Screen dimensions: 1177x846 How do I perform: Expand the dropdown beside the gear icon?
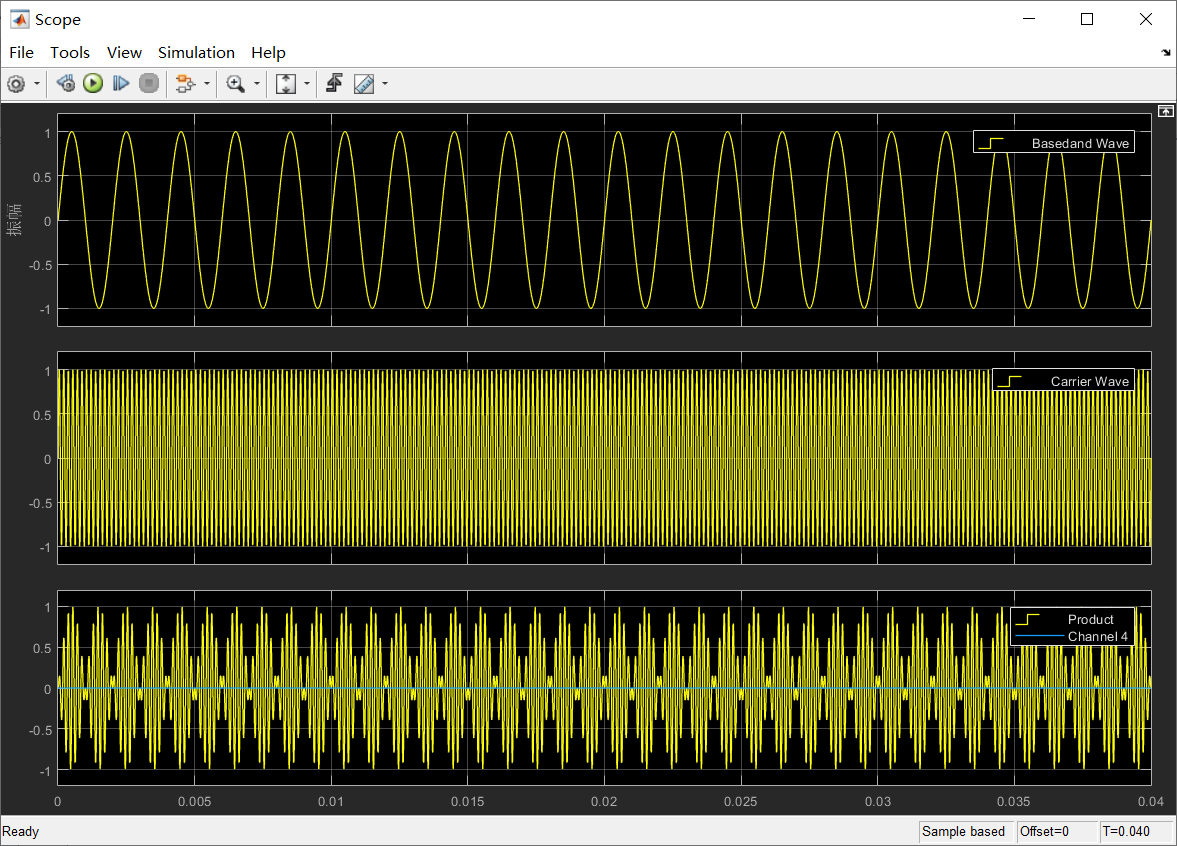tap(36, 84)
